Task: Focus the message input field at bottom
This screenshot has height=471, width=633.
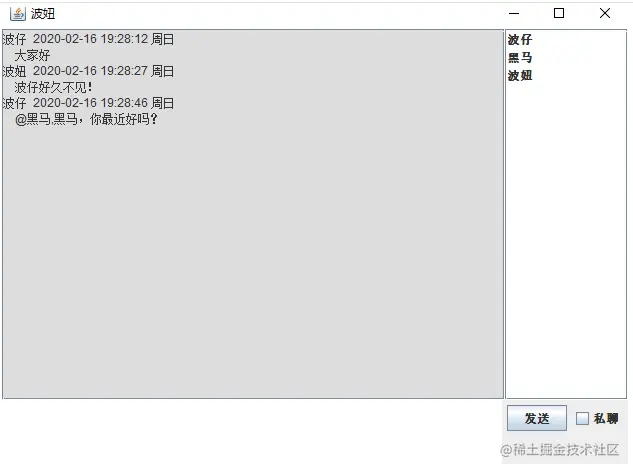Action: (x=252, y=432)
